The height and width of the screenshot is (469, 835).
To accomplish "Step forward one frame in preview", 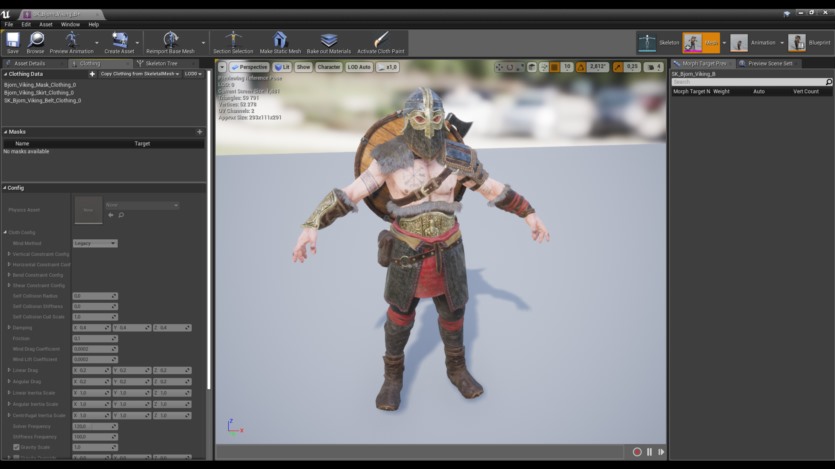I will pos(661,452).
